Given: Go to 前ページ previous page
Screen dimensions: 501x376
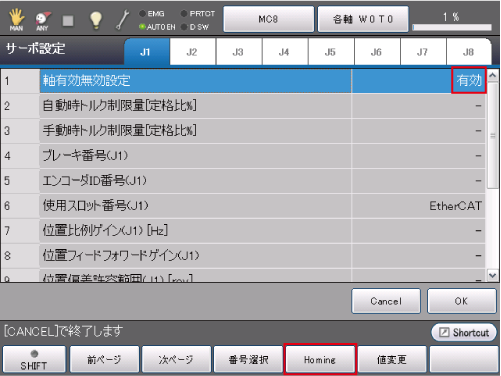Looking at the screenshot, I should click(x=104, y=359).
